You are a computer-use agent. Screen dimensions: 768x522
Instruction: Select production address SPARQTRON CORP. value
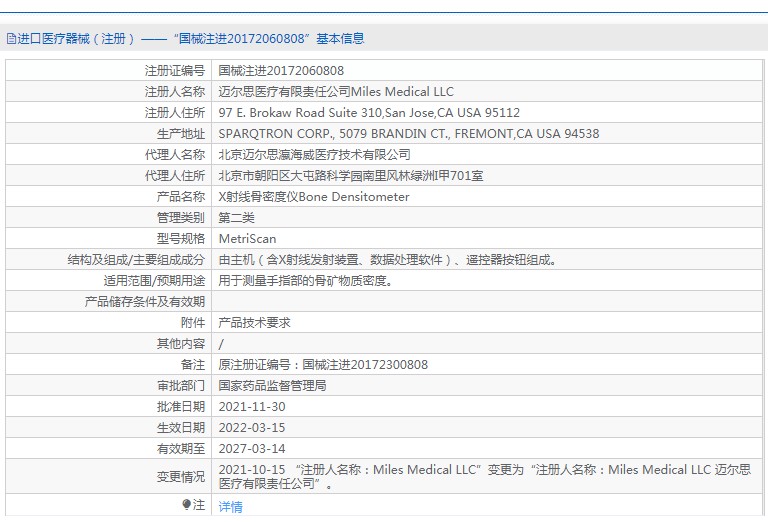tap(408, 134)
